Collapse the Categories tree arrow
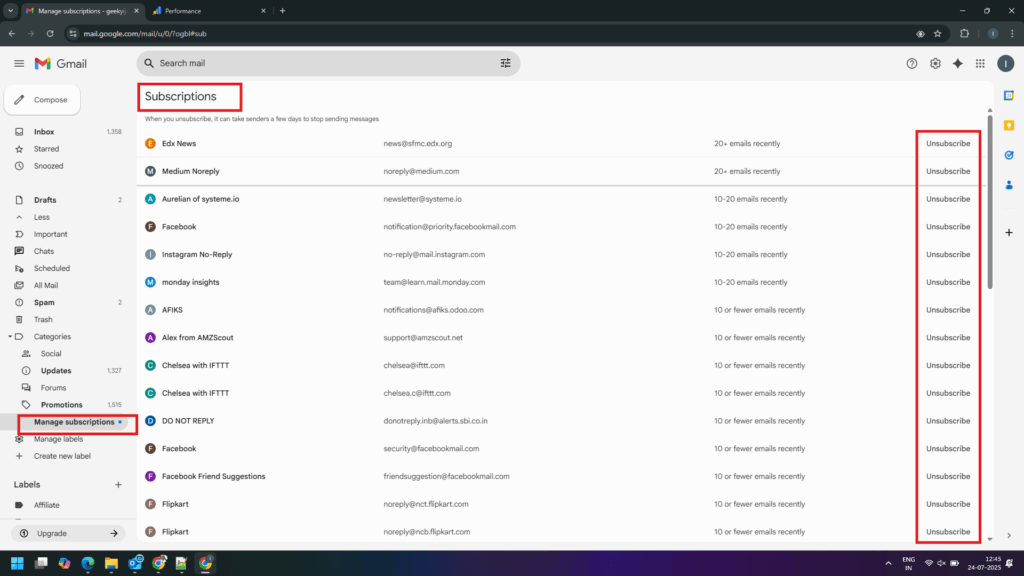The image size is (1024, 576). 10,337
